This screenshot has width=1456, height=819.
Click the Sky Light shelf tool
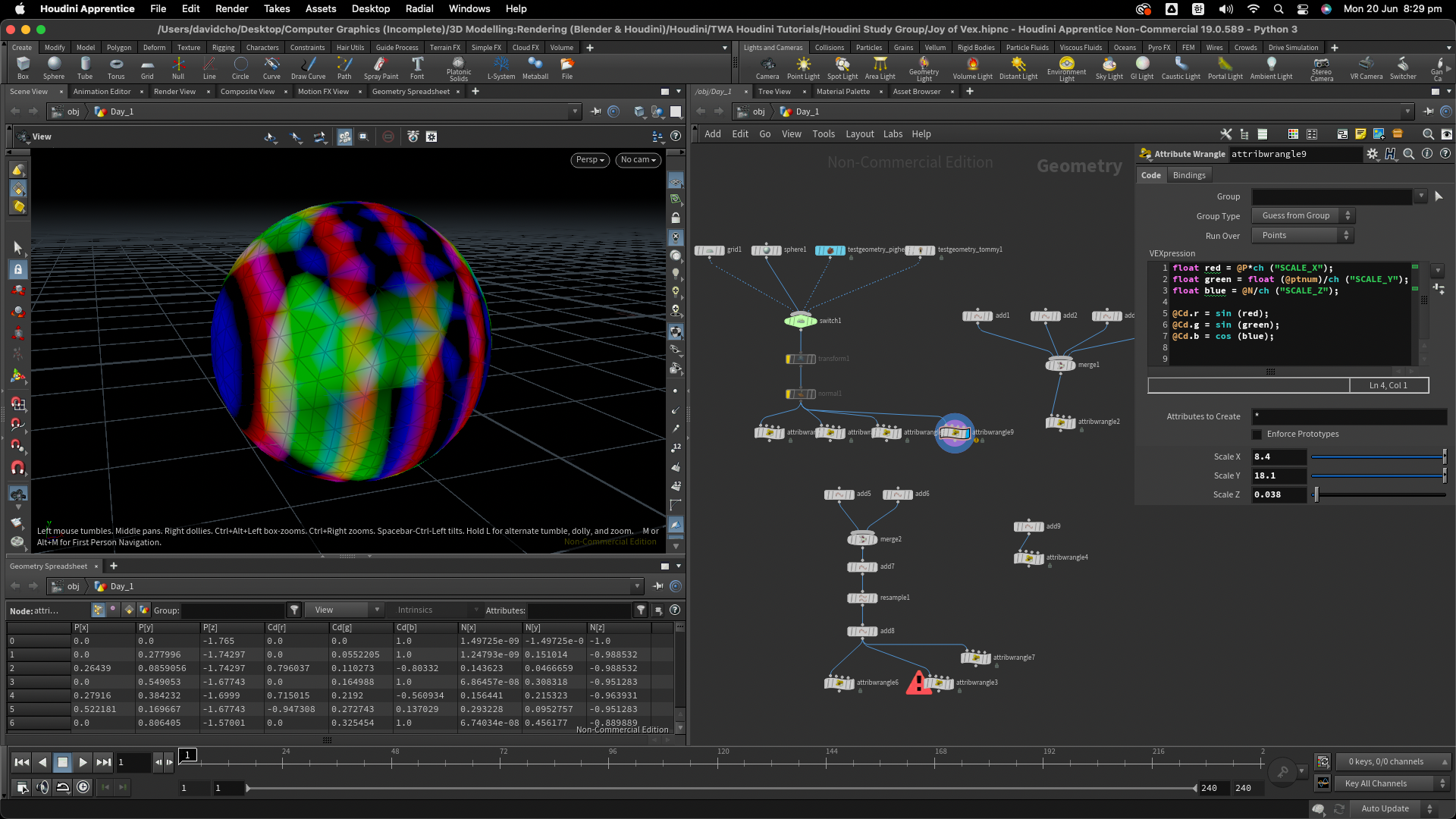1109,67
